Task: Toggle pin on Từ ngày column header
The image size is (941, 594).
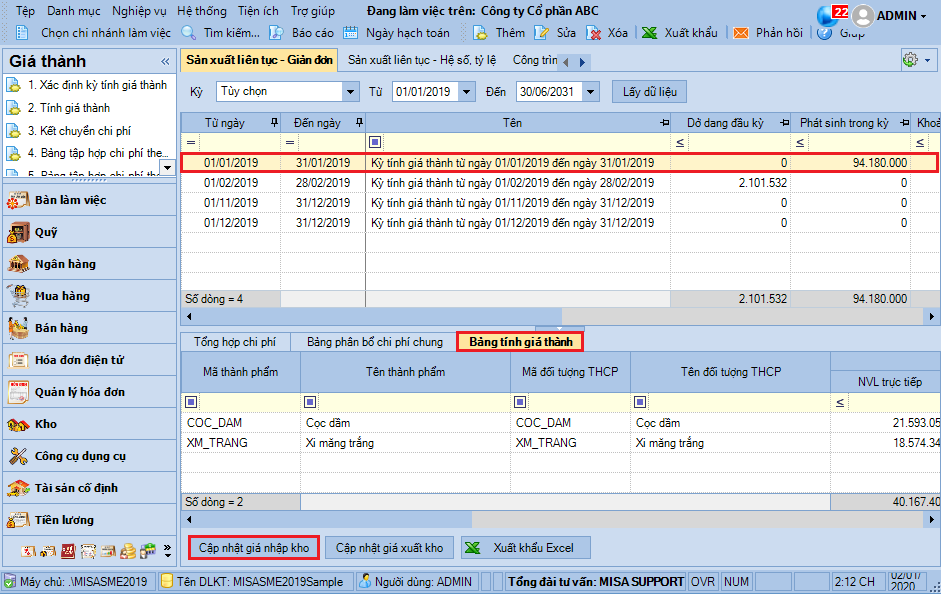Action: 273,123
